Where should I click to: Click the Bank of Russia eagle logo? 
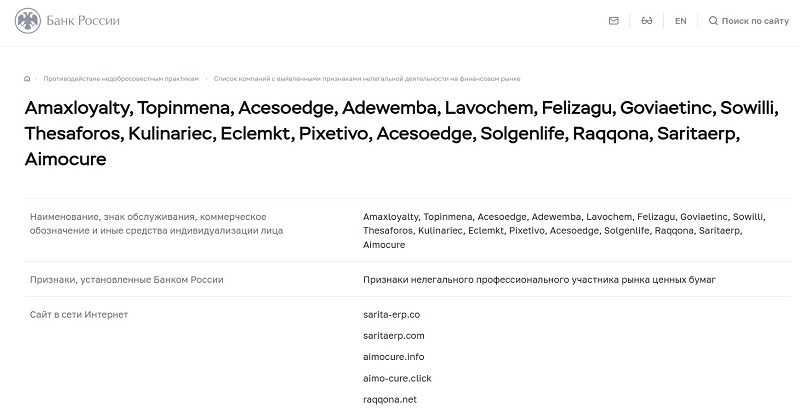click(28, 21)
